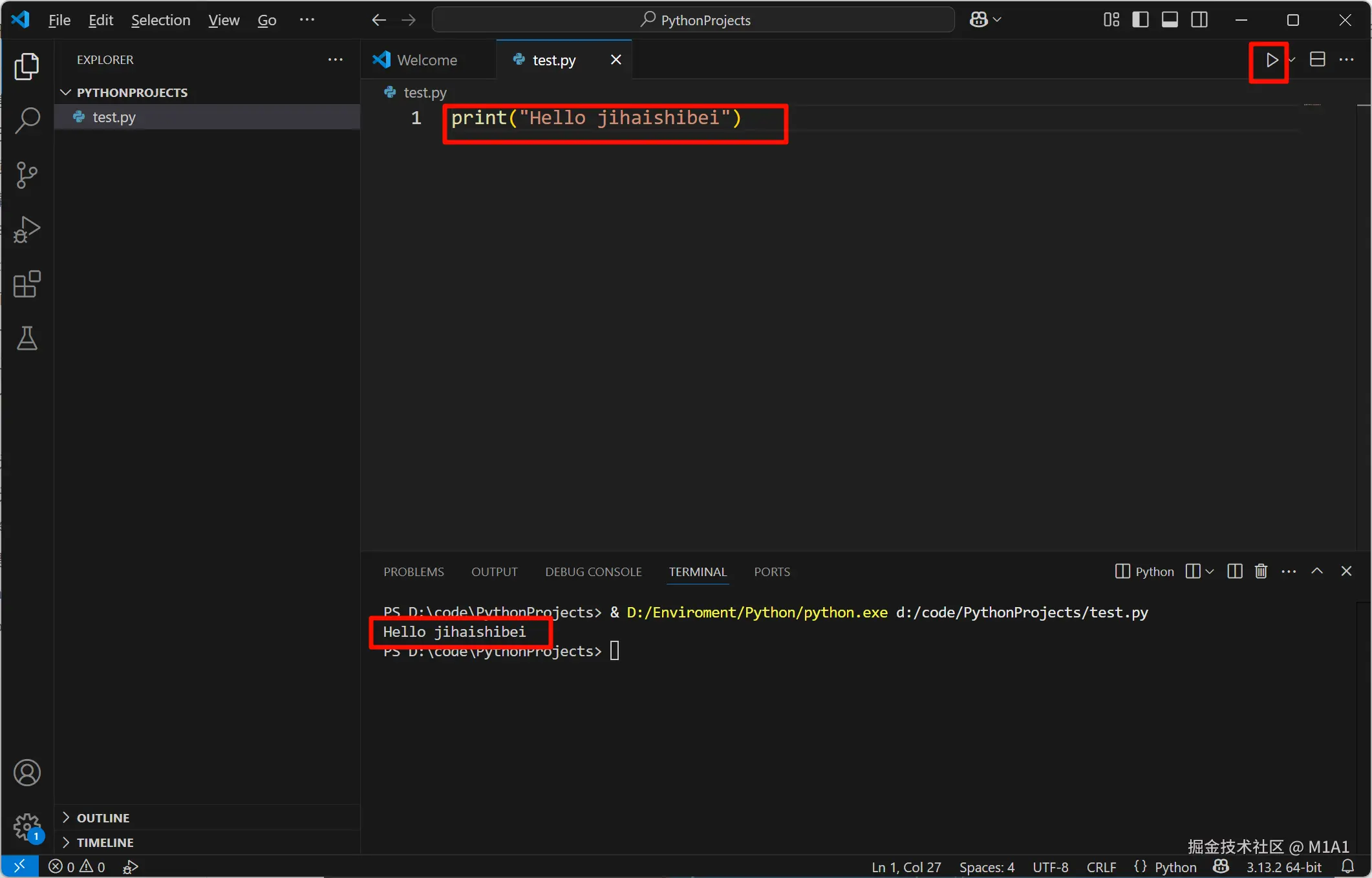Open the Search view in activity bar
This screenshot has height=878, width=1372.
click(27, 121)
